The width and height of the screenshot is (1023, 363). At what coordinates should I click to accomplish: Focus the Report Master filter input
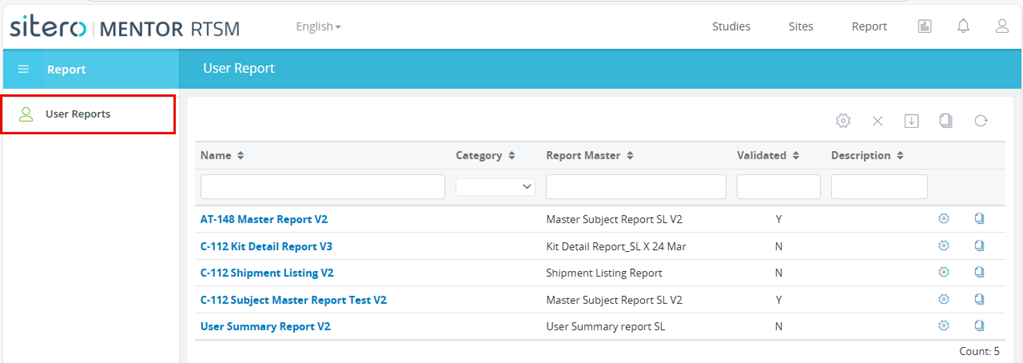(636, 187)
